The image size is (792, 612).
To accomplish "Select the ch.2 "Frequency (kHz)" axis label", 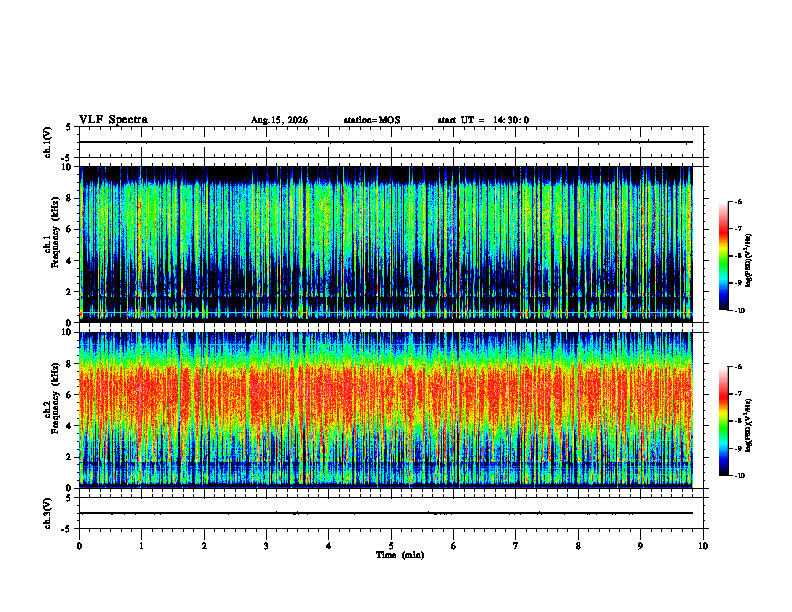I will tap(55, 398).
